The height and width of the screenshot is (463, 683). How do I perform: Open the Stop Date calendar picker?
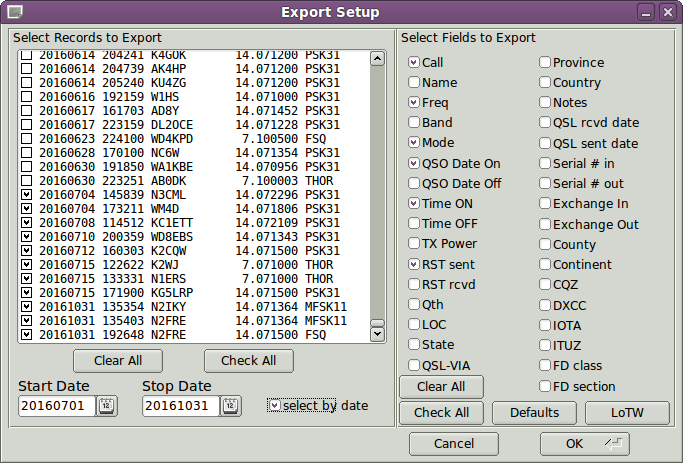coord(230,406)
